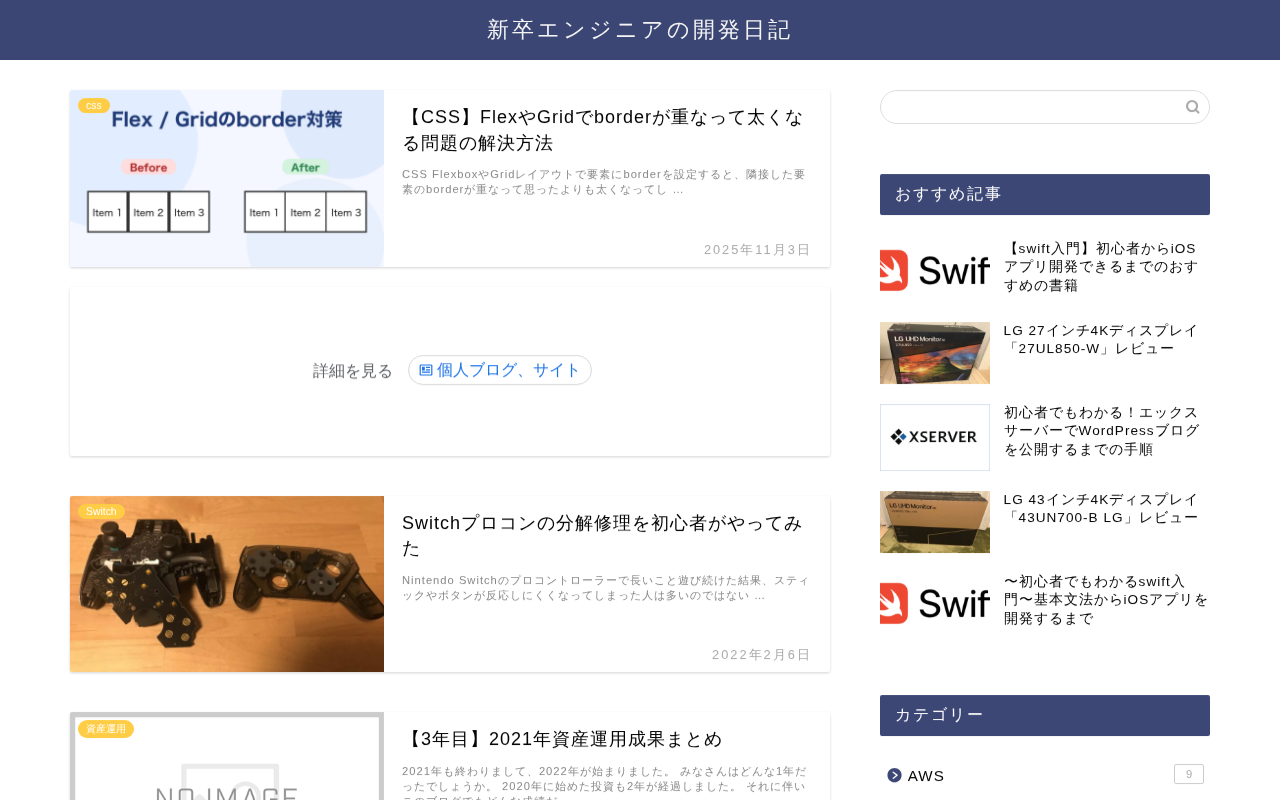Click the AWS post count badge 9
The image size is (1280, 800).
pyautogui.click(x=1189, y=774)
